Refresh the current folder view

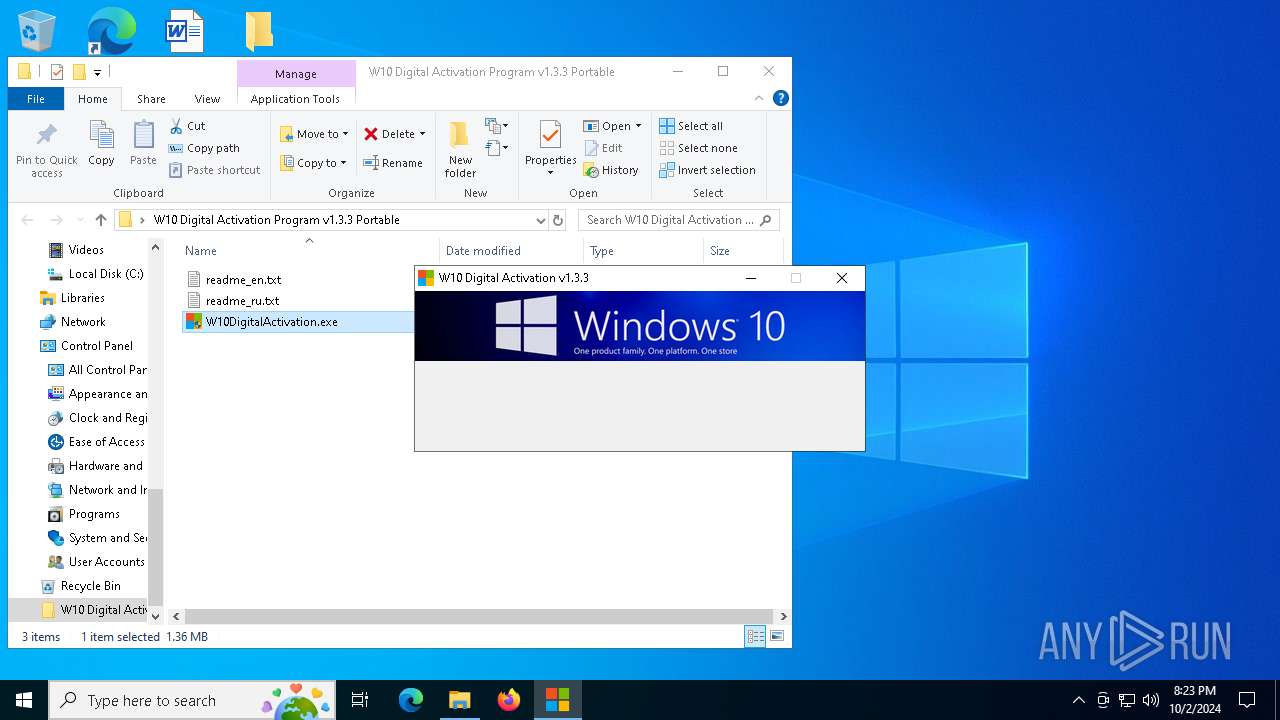(x=558, y=220)
